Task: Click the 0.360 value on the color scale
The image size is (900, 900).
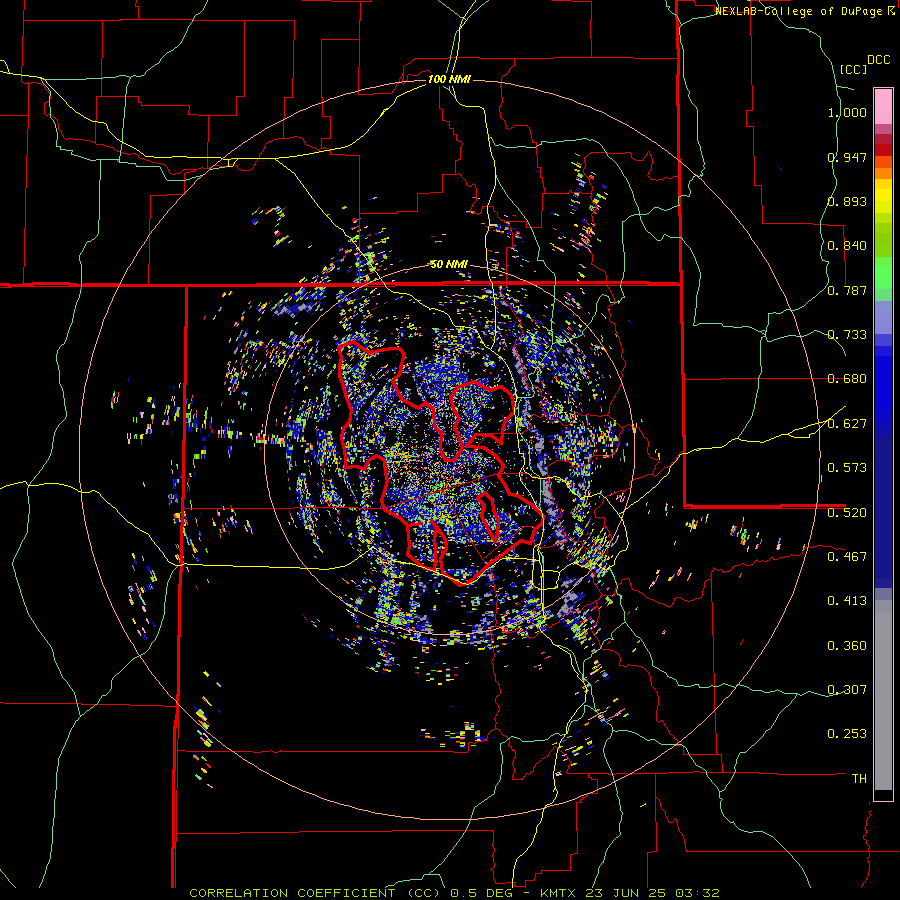Action: pyautogui.click(x=847, y=646)
